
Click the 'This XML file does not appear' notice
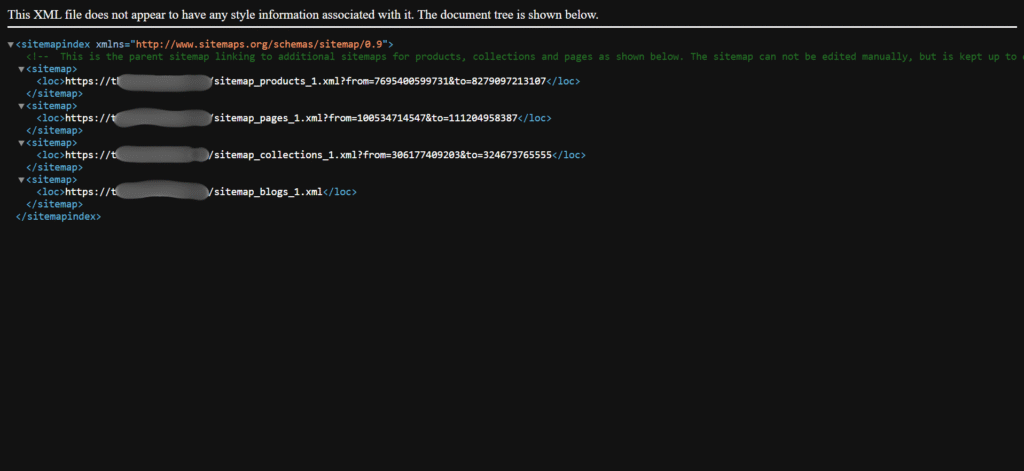click(302, 14)
